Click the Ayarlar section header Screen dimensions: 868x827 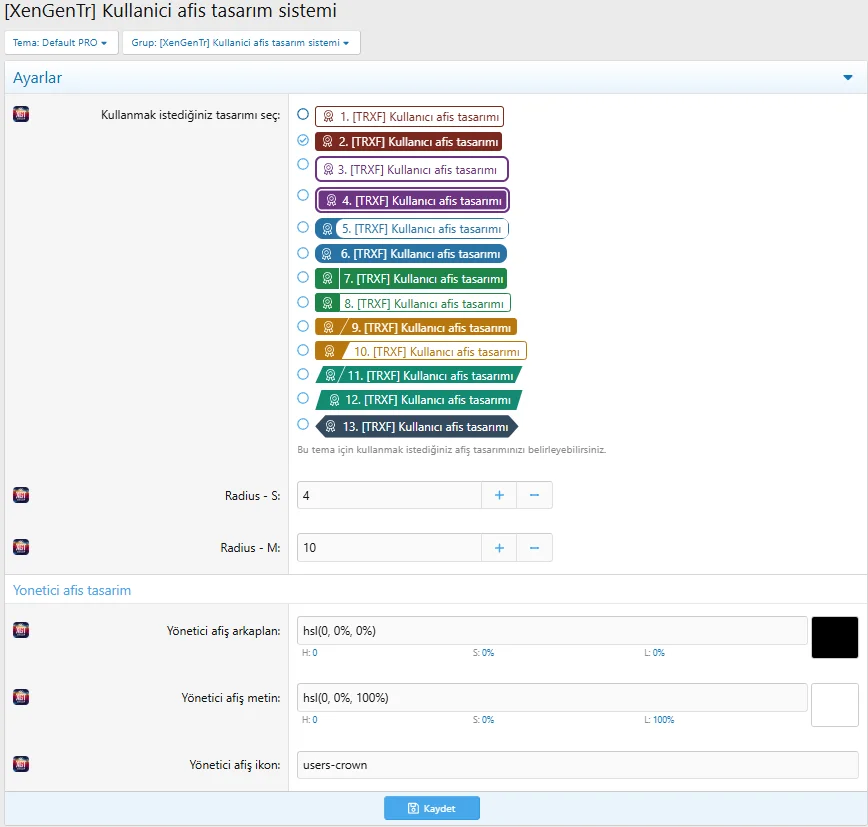click(38, 78)
